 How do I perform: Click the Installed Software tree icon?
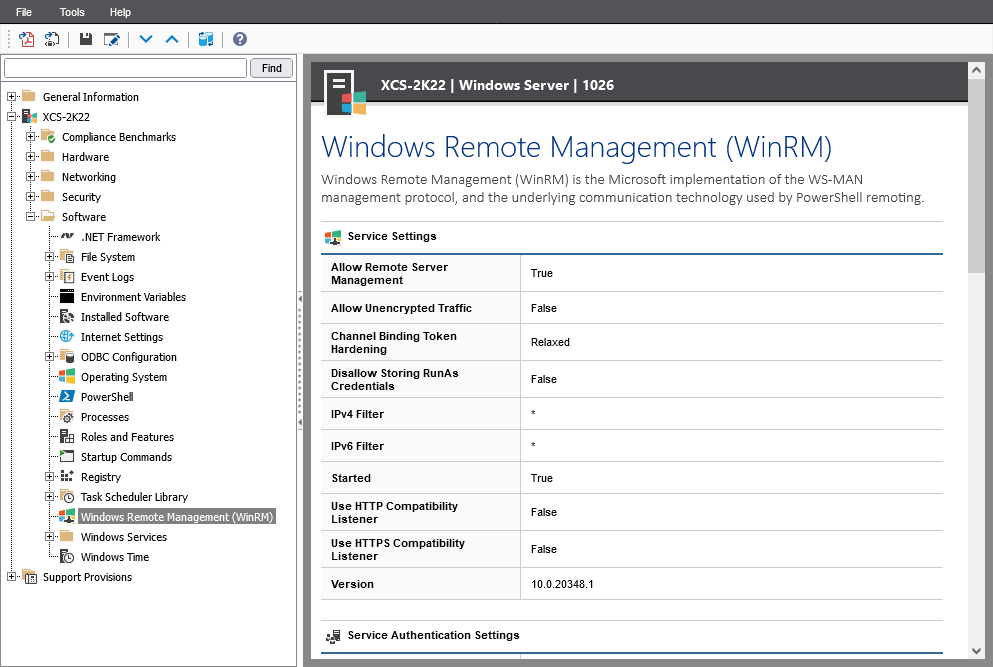tap(67, 317)
